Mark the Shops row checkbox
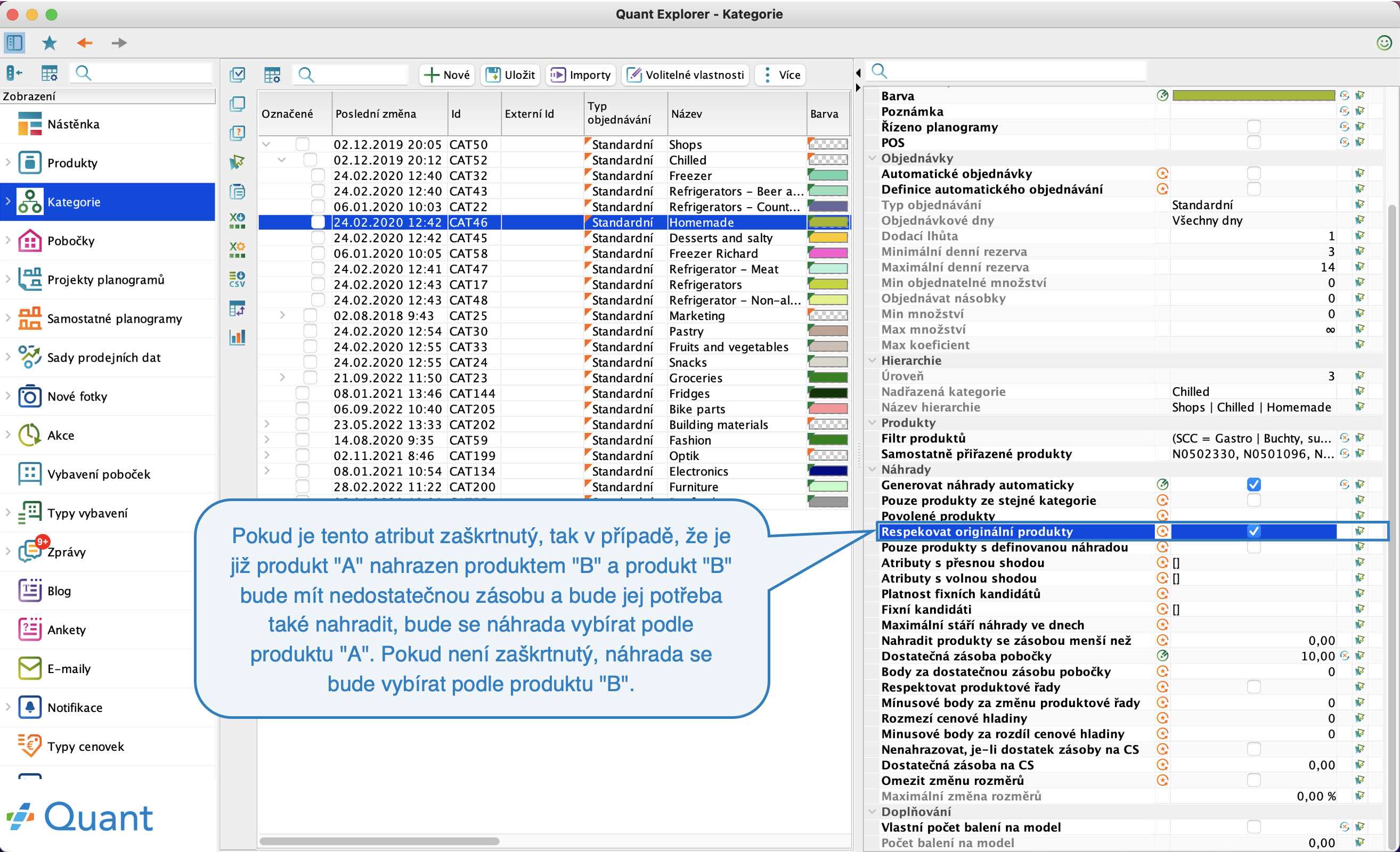This screenshot has height=852, width=1400. pos(302,144)
